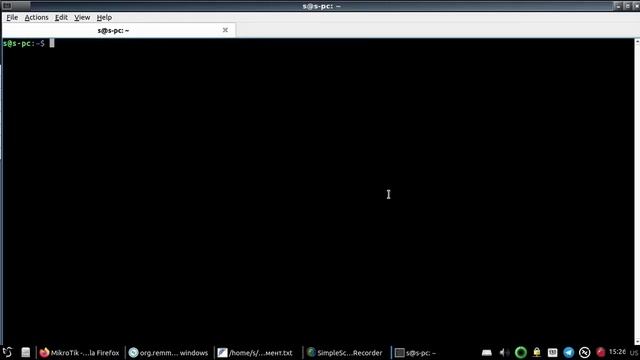The height and width of the screenshot is (360, 640).
Task: Close the s@s-pc terminal tab
Action: tap(225, 30)
